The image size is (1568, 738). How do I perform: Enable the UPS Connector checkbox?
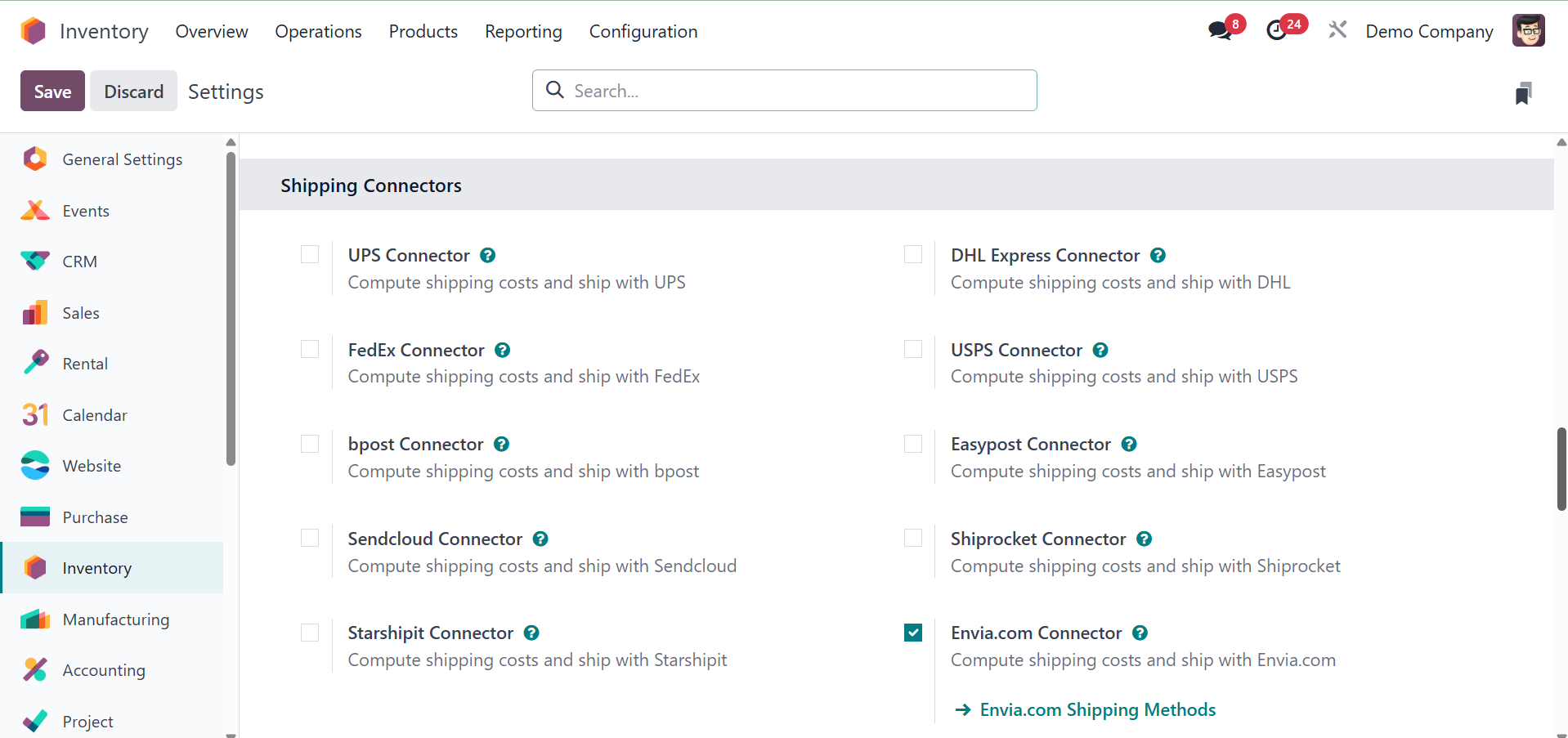pos(310,254)
